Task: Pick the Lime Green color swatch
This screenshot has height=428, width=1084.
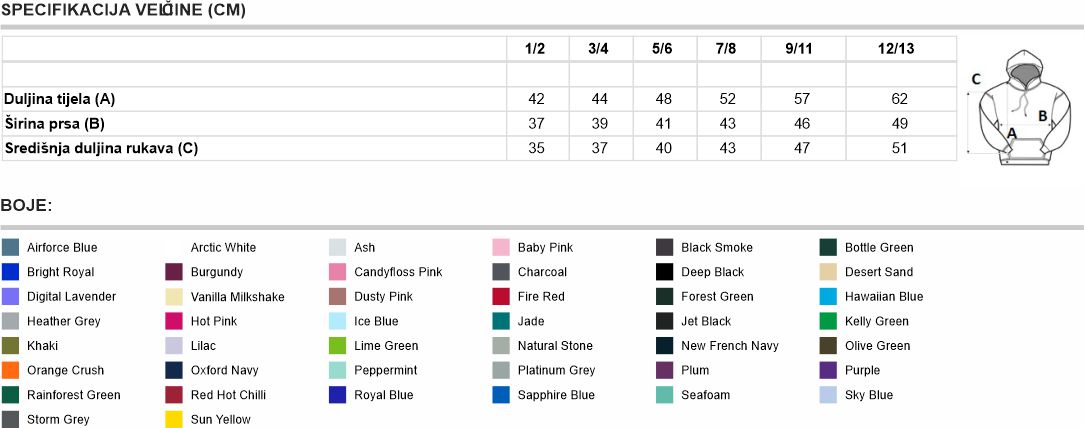Action: pos(337,346)
